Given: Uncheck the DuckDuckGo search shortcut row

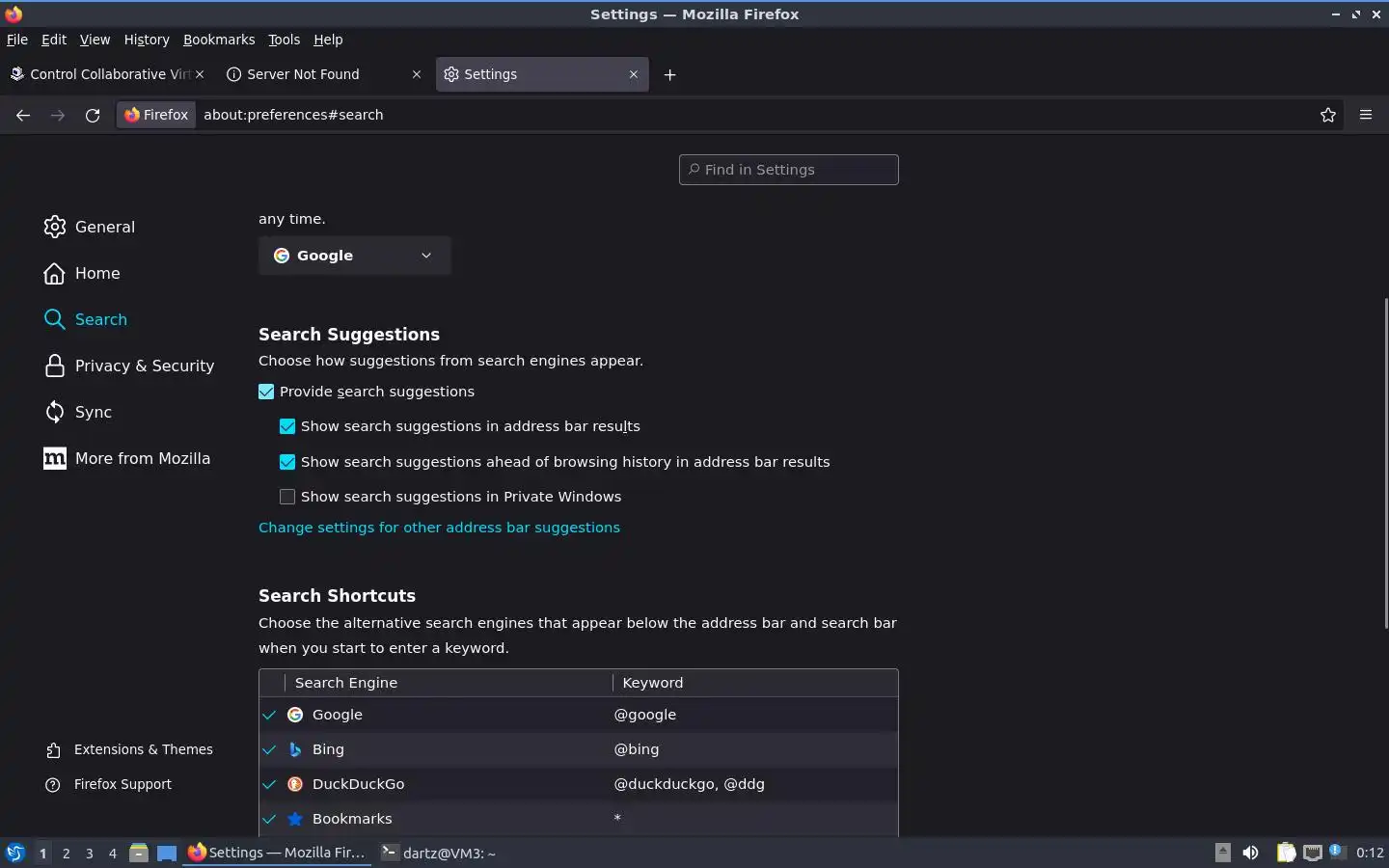Looking at the screenshot, I should pyautogui.click(x=269, y=784).
